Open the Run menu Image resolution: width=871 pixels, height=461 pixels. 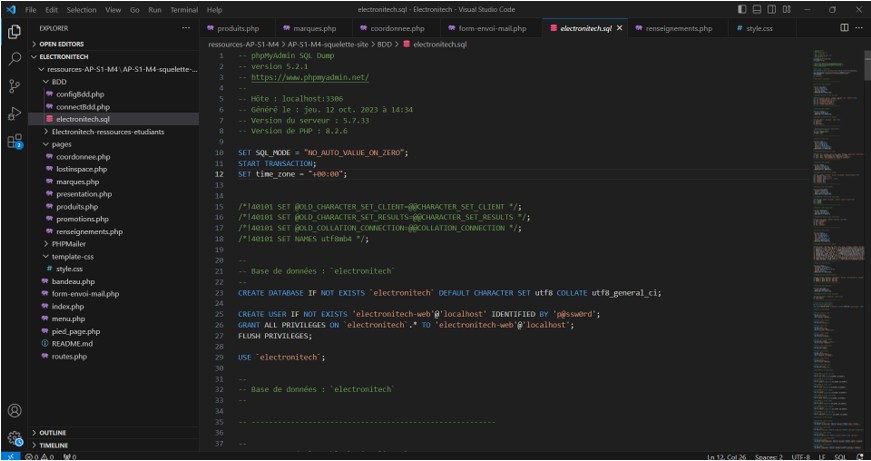click(155, 10)
